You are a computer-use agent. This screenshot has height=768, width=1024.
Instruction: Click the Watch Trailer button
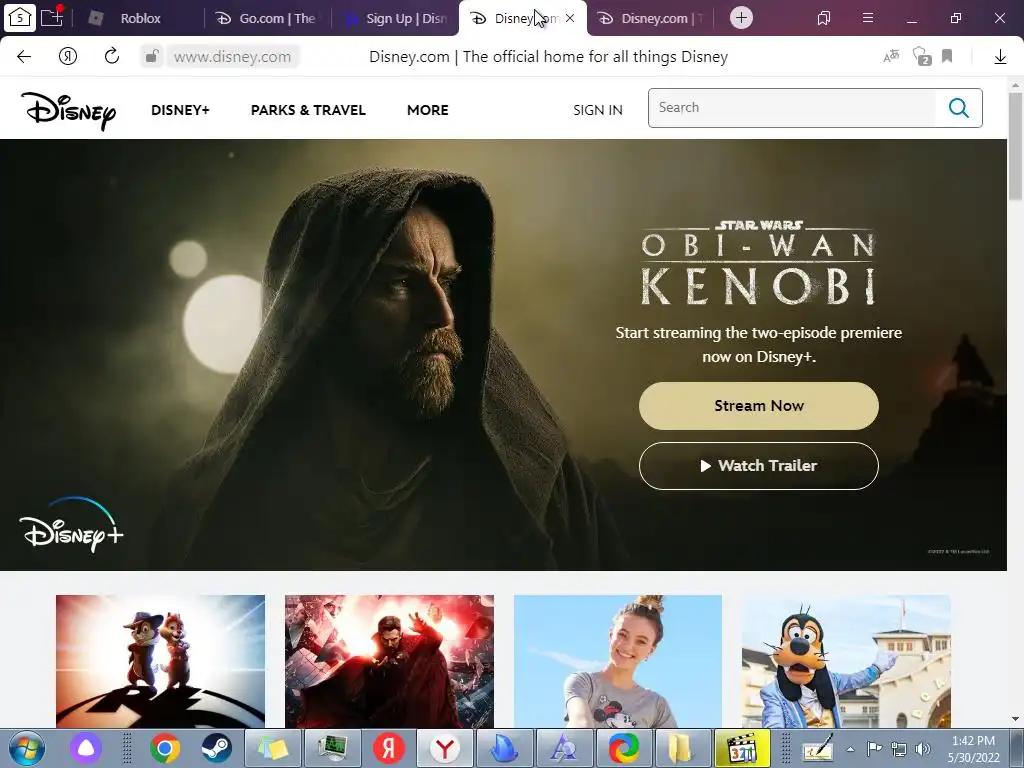click(759, 466)
